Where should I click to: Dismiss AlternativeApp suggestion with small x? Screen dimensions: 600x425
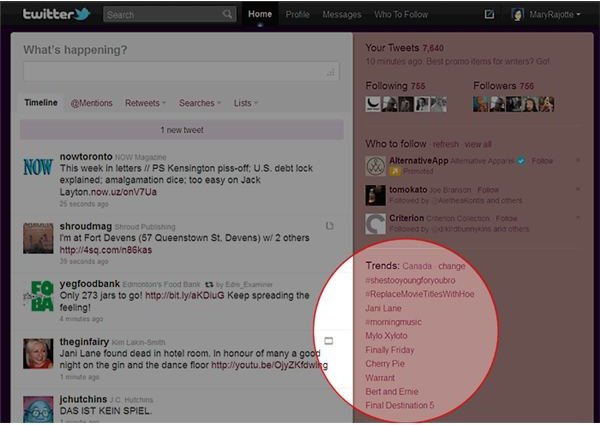(578, 160)
